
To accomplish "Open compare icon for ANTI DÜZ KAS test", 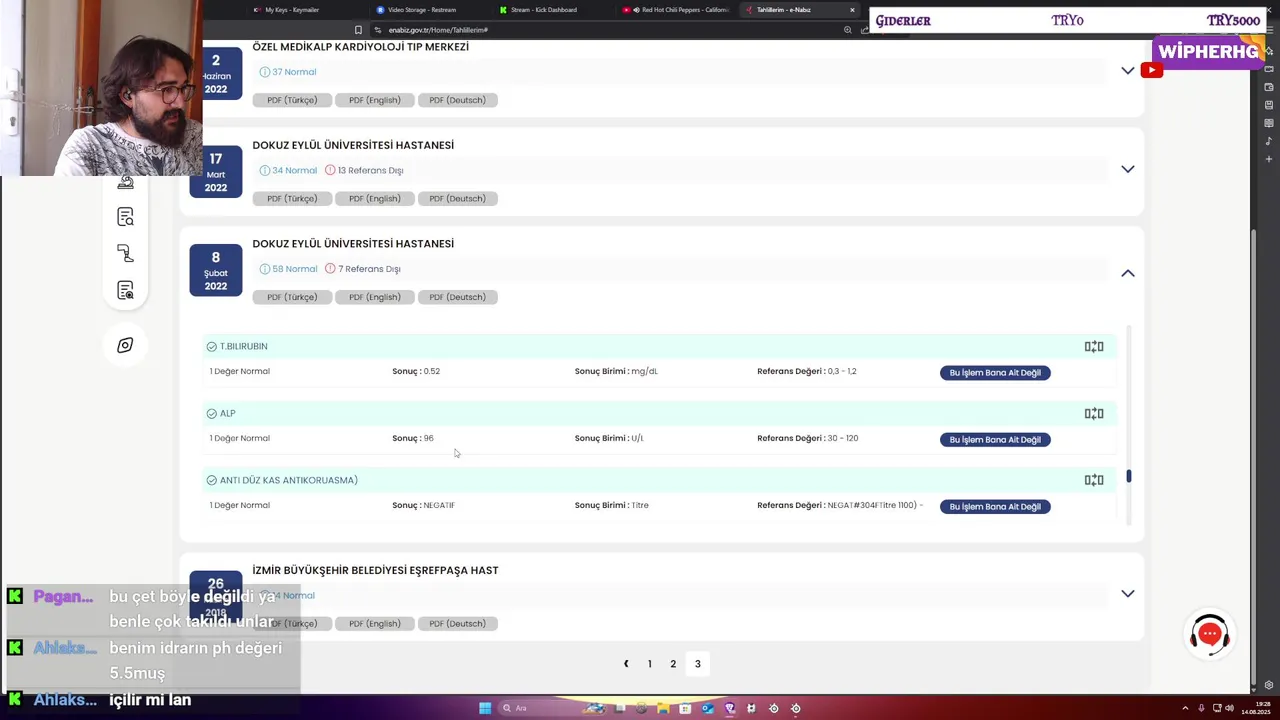I will pos(1094,480).
